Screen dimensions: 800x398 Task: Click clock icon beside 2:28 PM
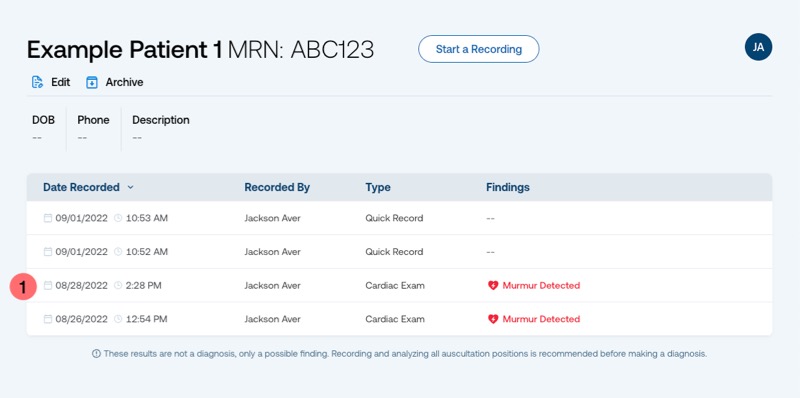click(x=118, y=285)
